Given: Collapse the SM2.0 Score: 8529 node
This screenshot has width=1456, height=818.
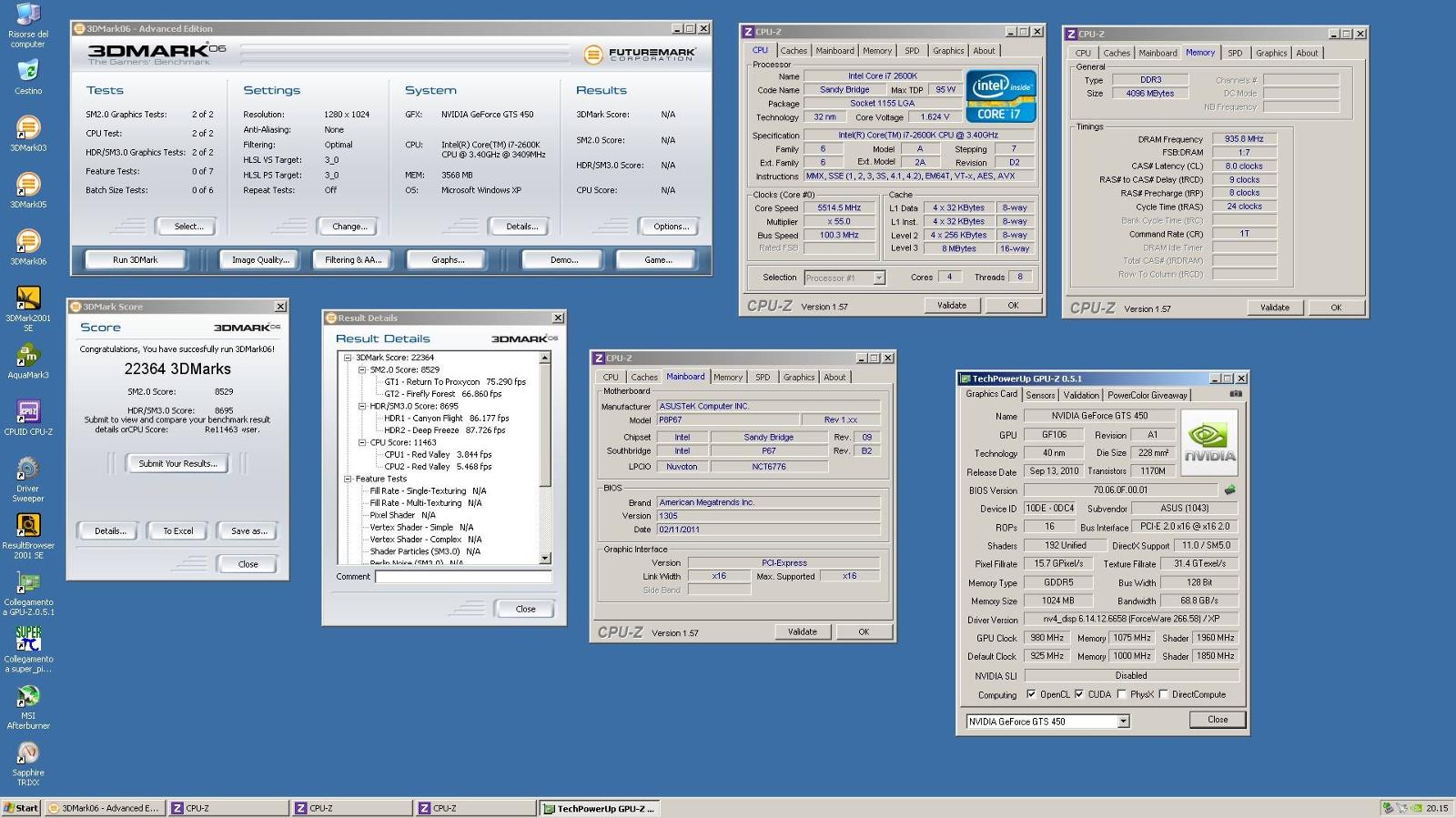Looking at the screenshot, I should coord(362,370).
